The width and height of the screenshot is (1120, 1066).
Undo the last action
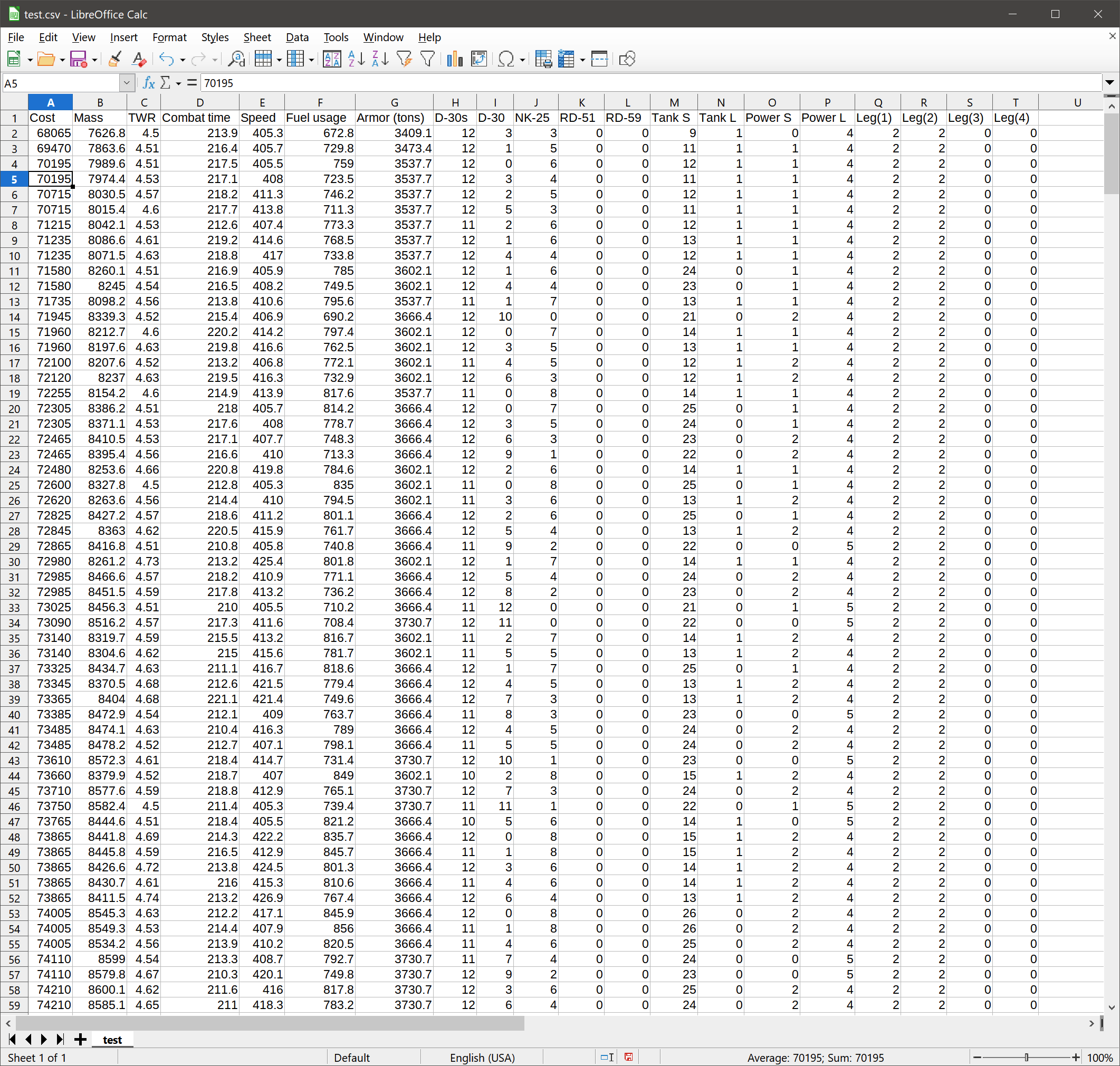pos(167,59)
